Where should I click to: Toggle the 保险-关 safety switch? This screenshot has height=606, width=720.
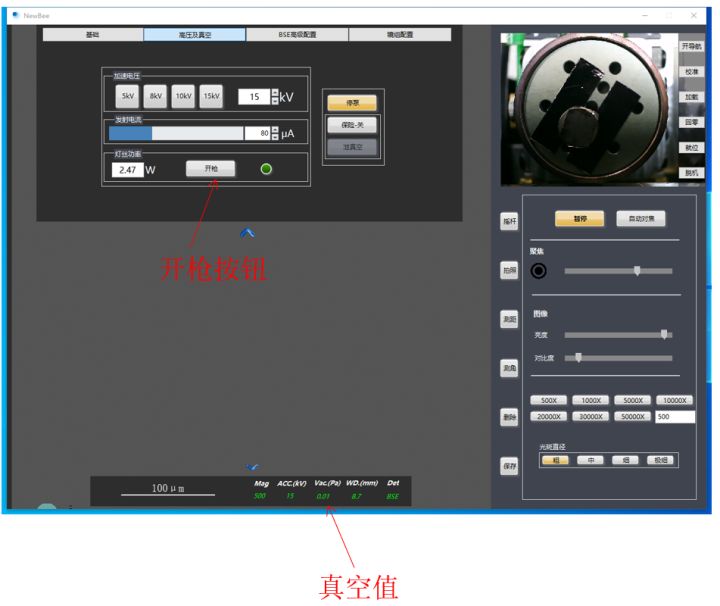coord(352,125)
